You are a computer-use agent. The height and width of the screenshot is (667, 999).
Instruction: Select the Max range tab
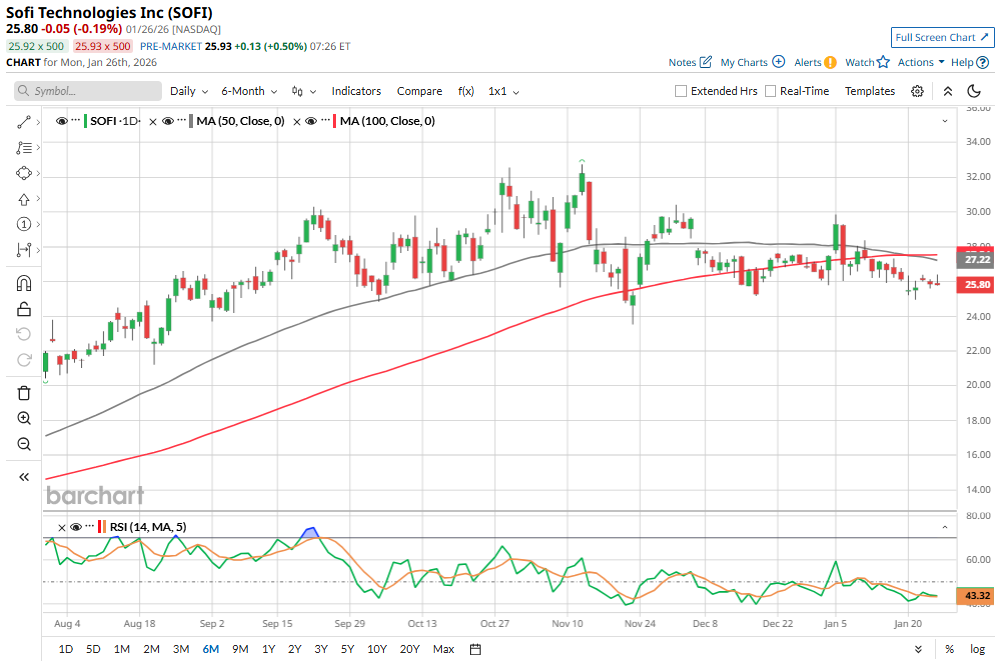coord(443,649)
